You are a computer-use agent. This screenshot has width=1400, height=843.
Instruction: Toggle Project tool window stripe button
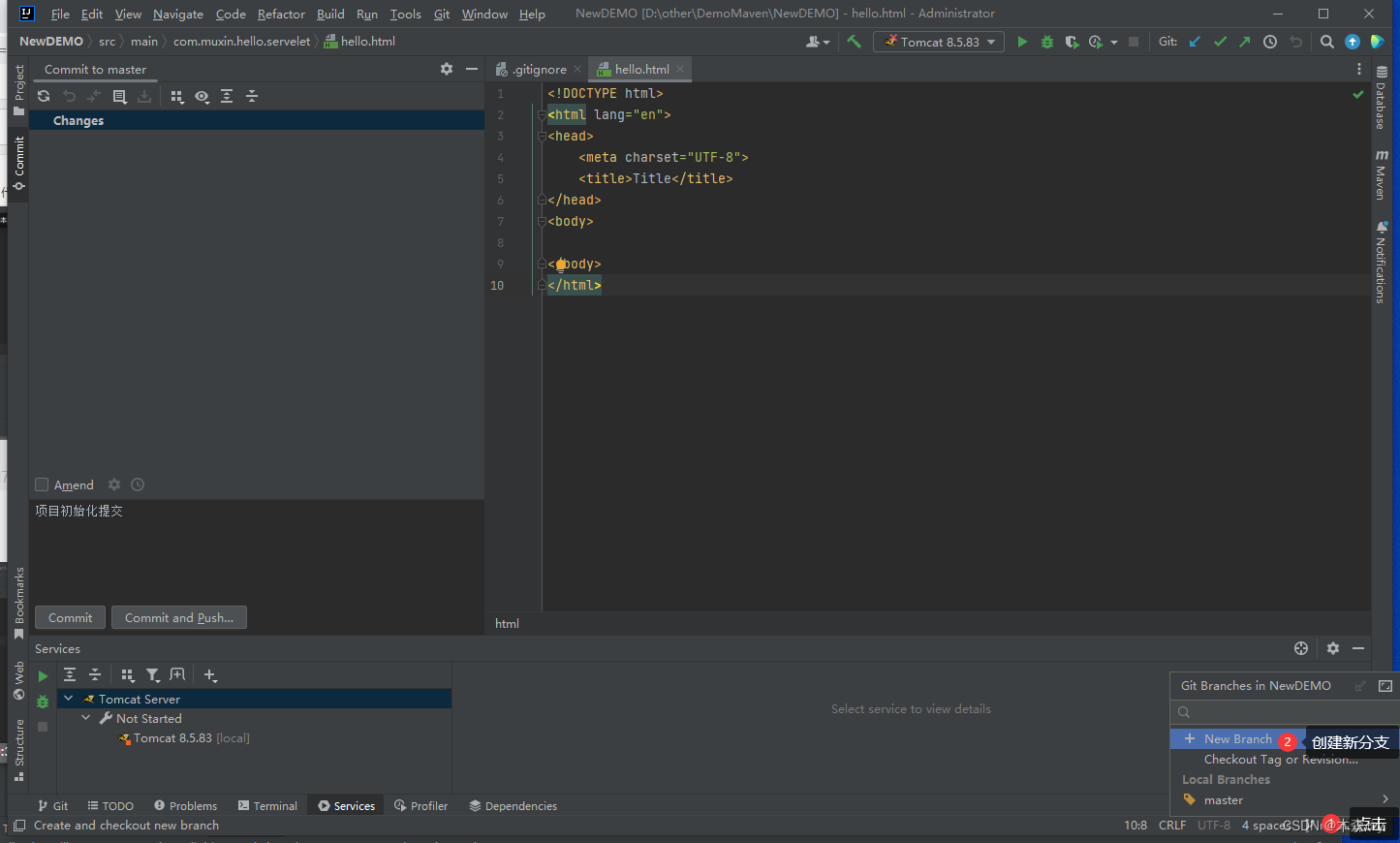[18, 90]
